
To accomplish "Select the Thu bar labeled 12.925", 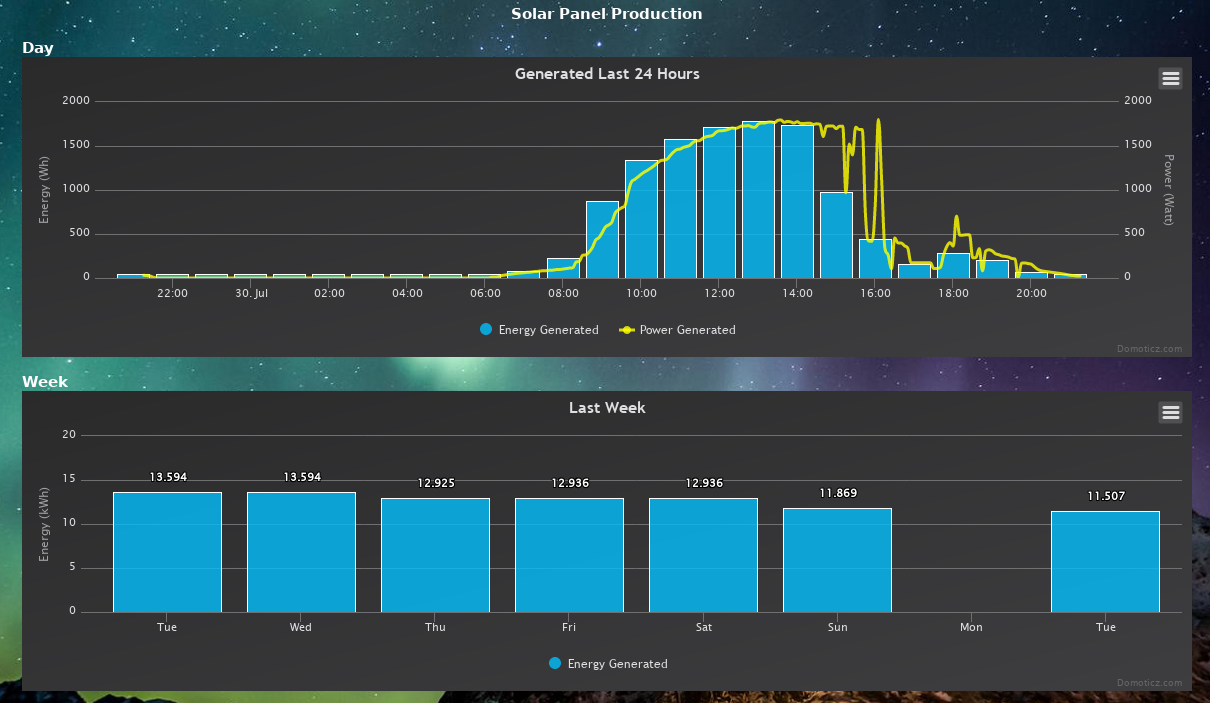I will (x=435, y=555).
